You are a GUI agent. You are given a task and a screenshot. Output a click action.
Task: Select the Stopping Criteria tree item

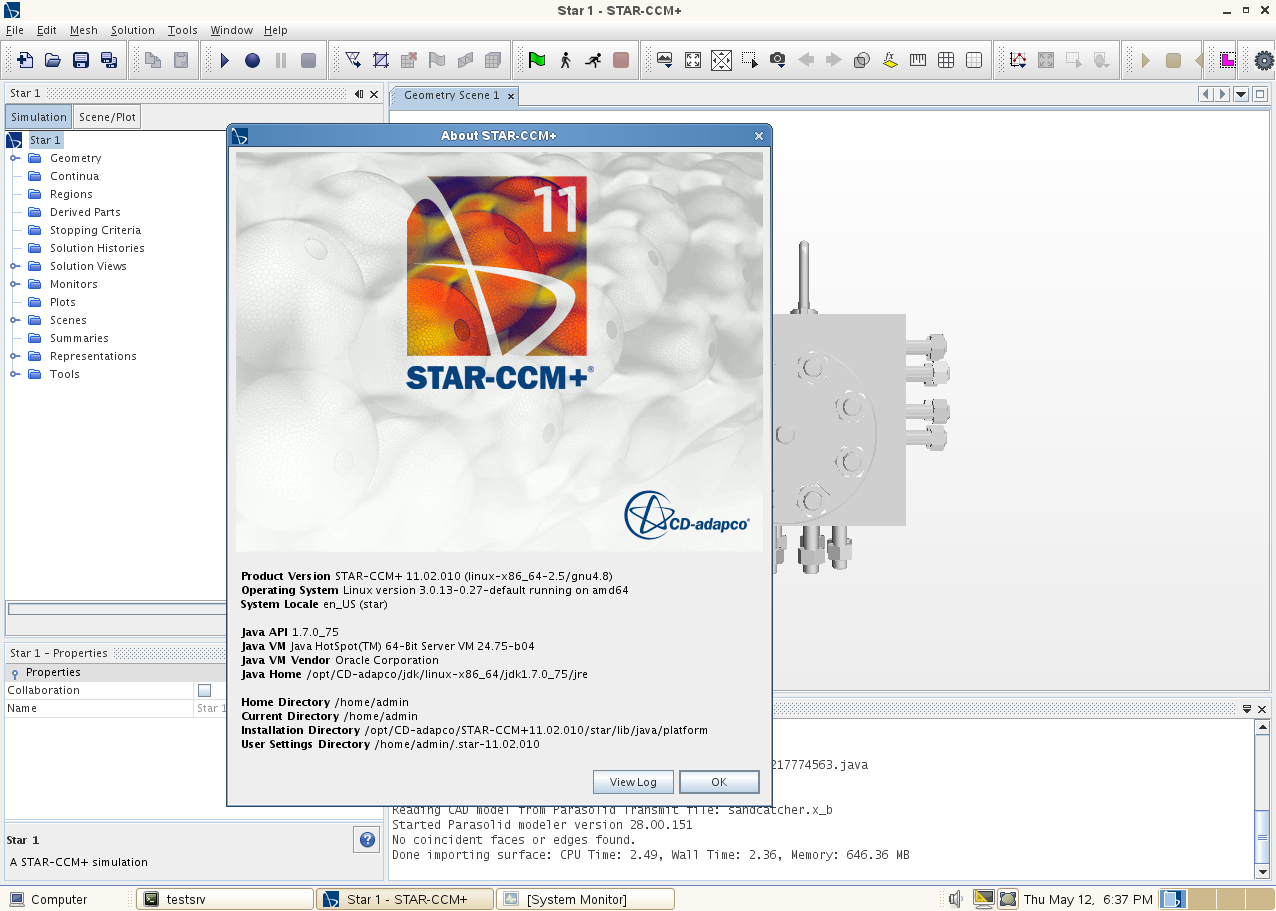(x=96, y=230)
